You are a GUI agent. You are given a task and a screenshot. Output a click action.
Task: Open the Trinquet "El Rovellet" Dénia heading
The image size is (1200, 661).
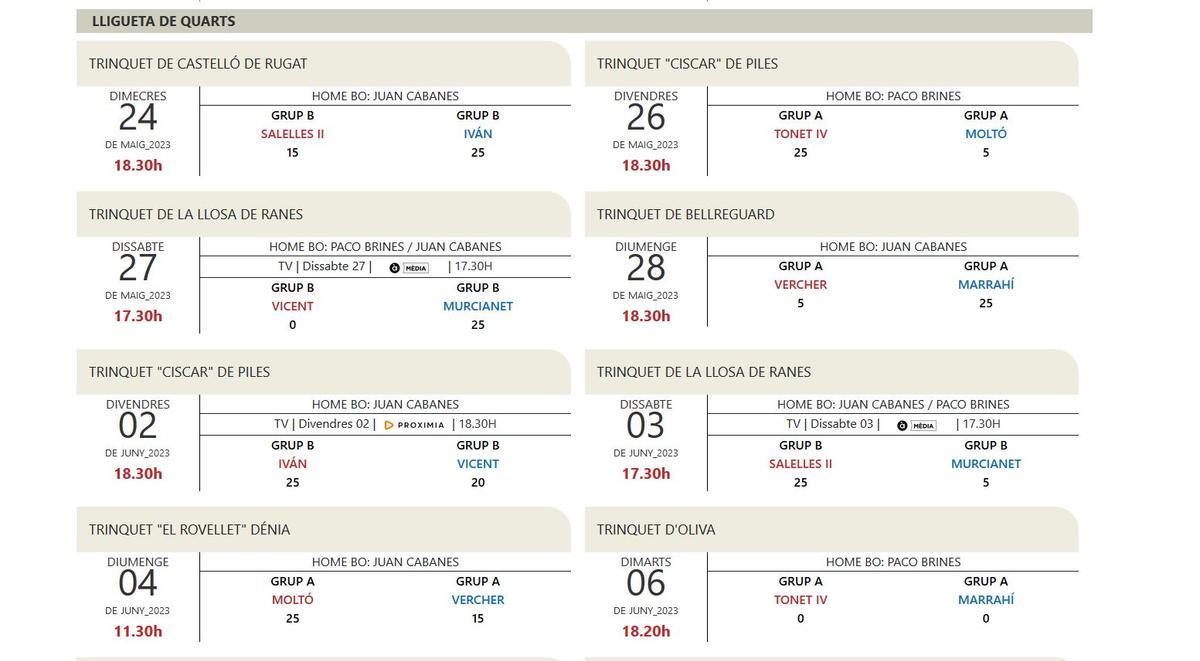(189, 530)
